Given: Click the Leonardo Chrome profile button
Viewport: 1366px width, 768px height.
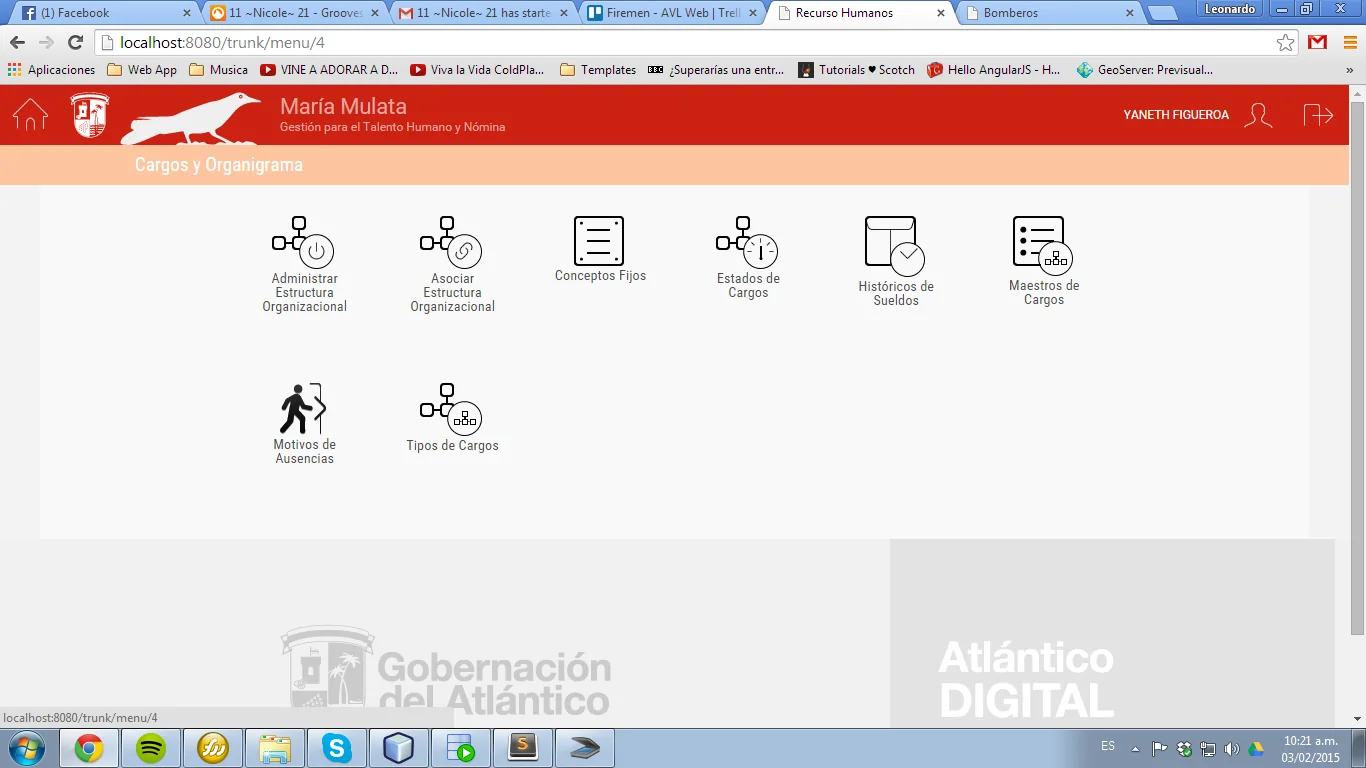Looking at the screenshot, I should click(1229, 9).
